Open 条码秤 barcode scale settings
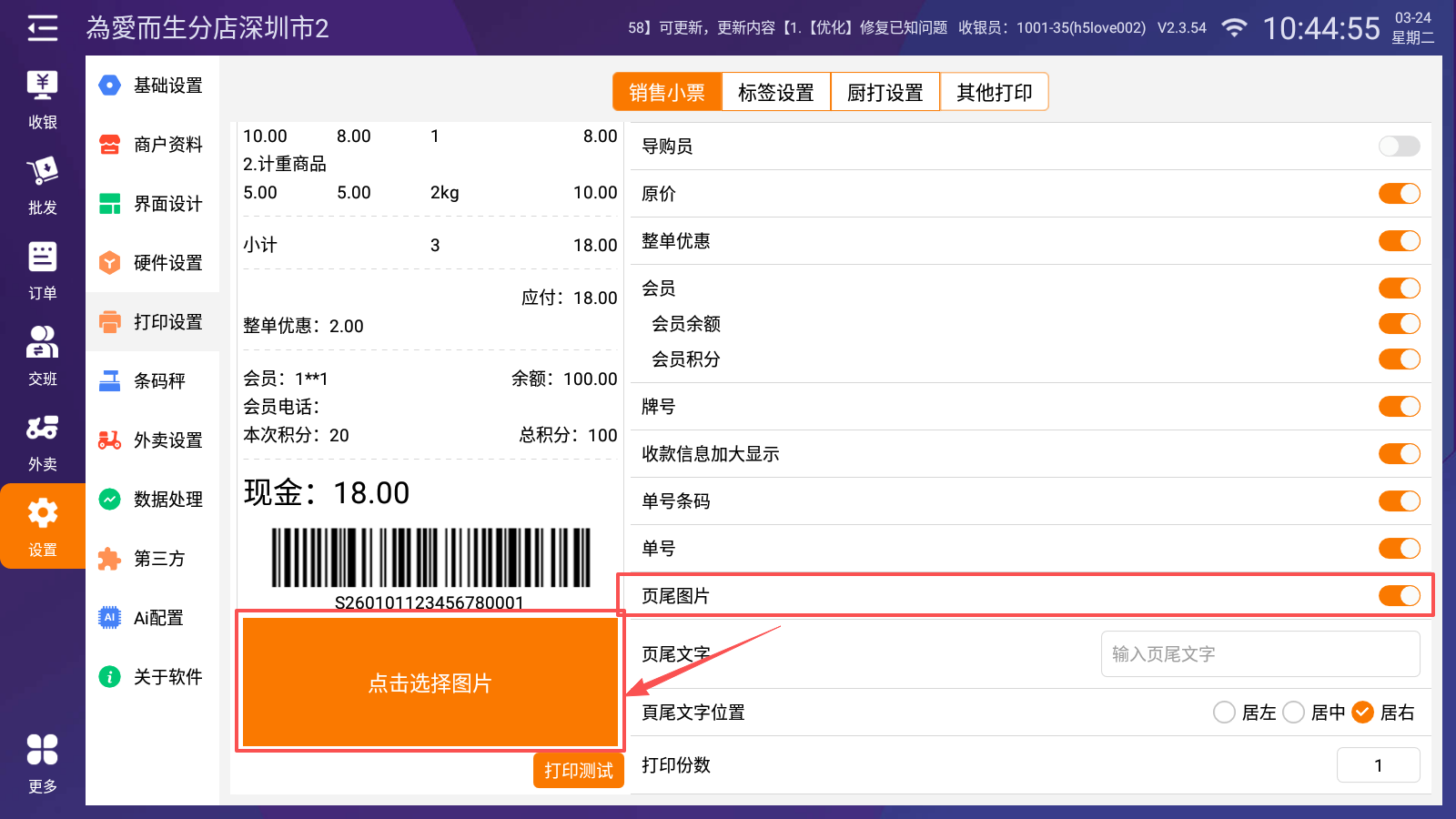Screen dimensions: 1456x819 [153, 381]
